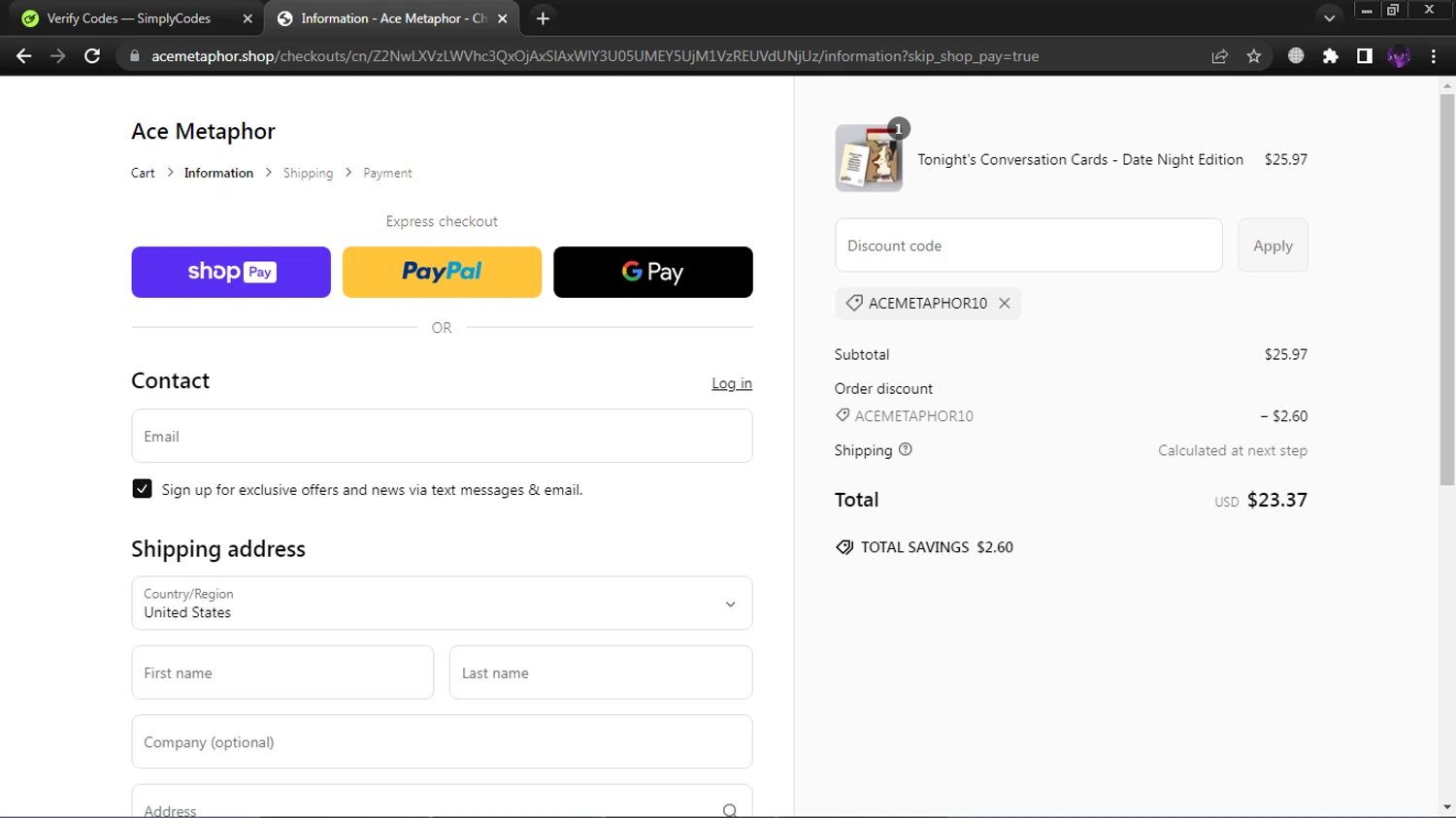The image size is (1456, 818).
Task: Open the Extensions puzzle icon
Action: coord(1330,56)
